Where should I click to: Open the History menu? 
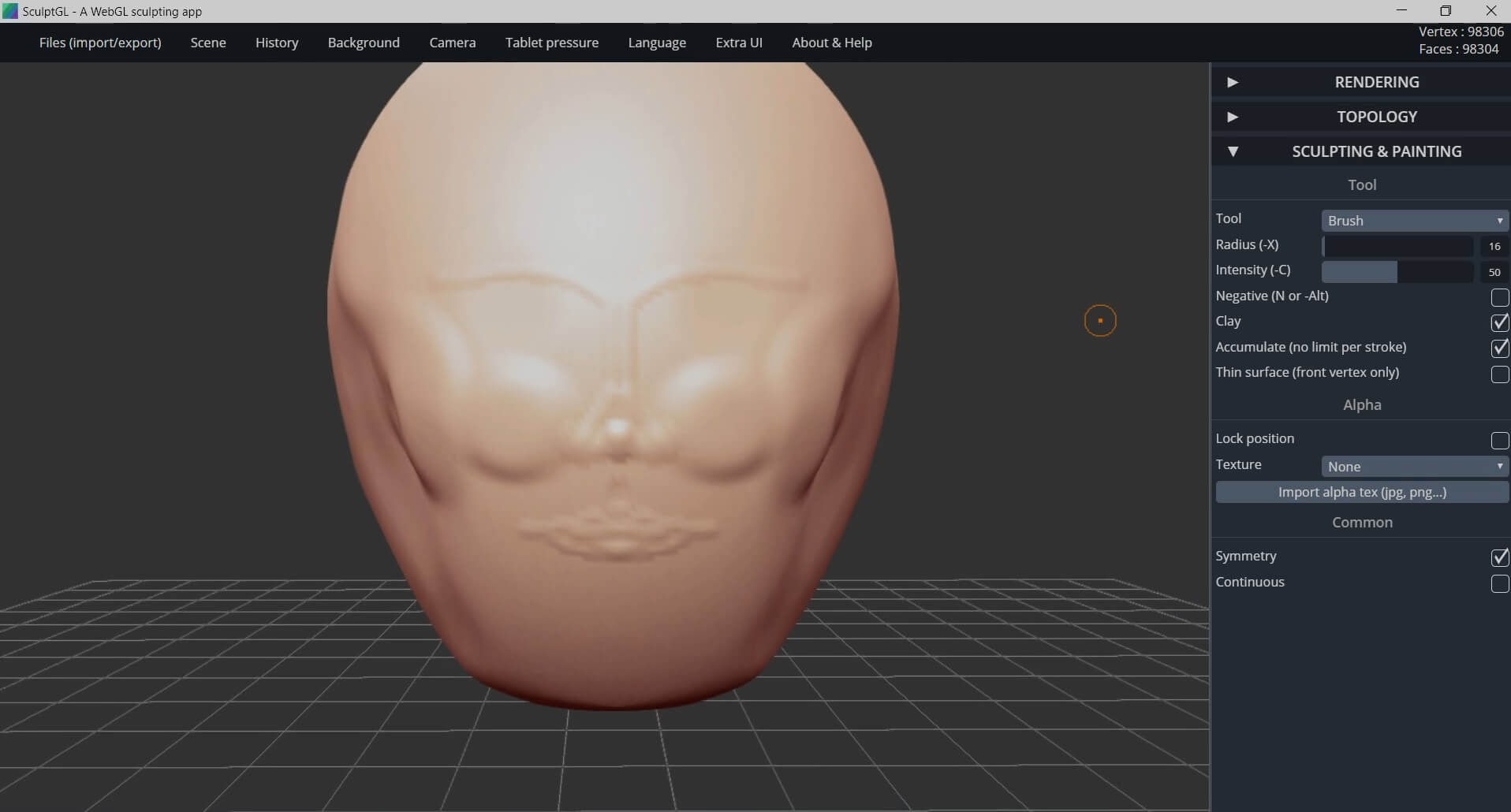277,43
